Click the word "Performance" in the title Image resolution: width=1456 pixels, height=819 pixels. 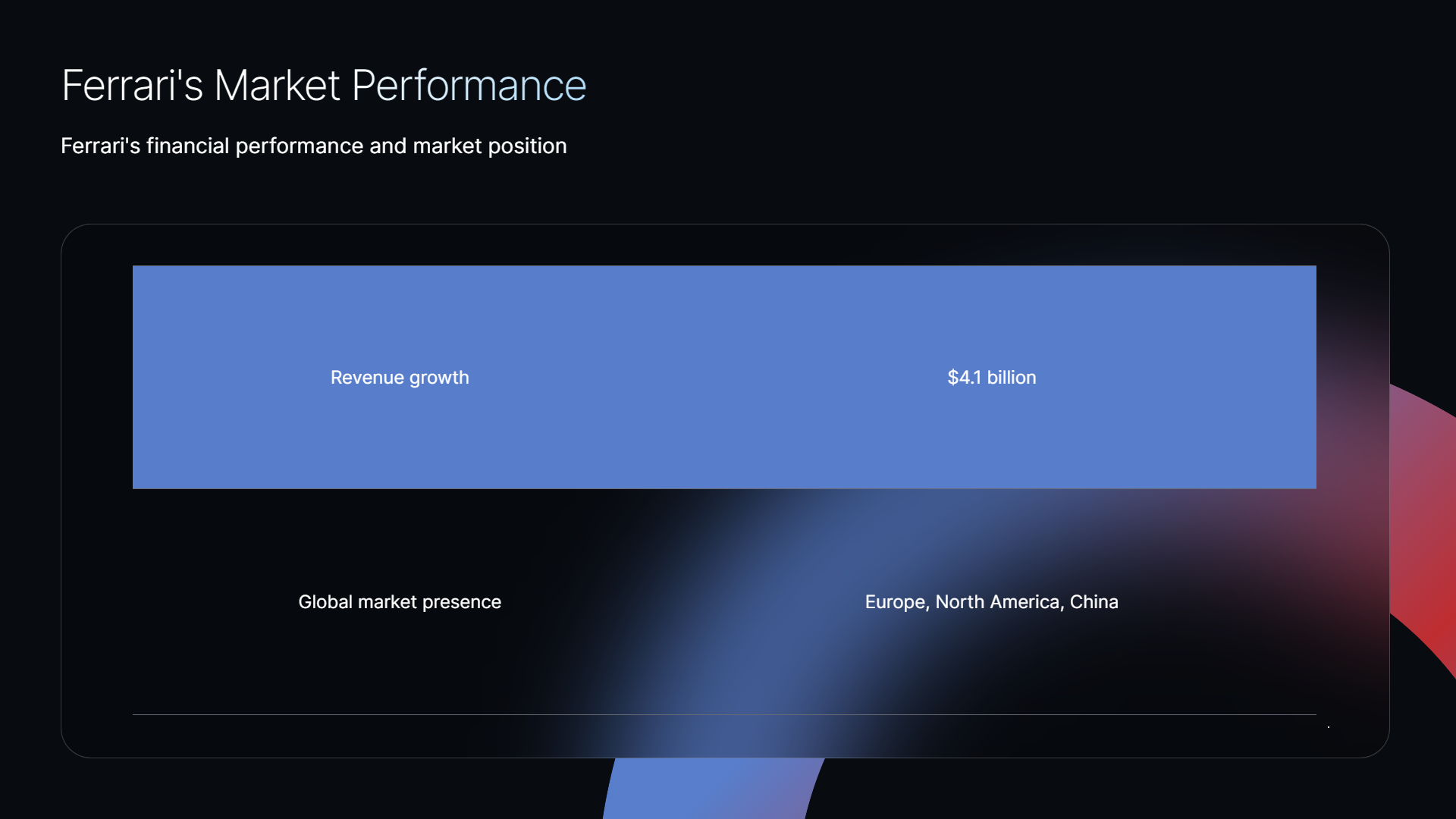pyautogui.click(x=469, y=85)
